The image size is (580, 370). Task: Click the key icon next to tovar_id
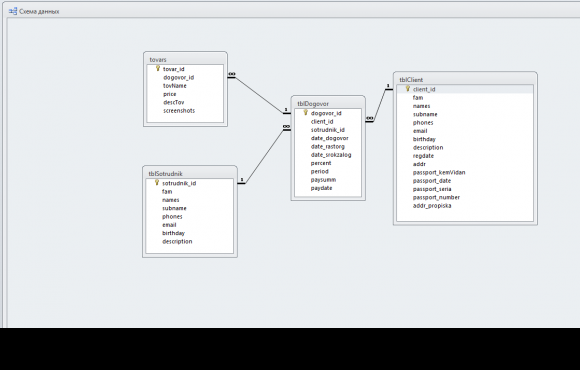[x=158, y=68]
